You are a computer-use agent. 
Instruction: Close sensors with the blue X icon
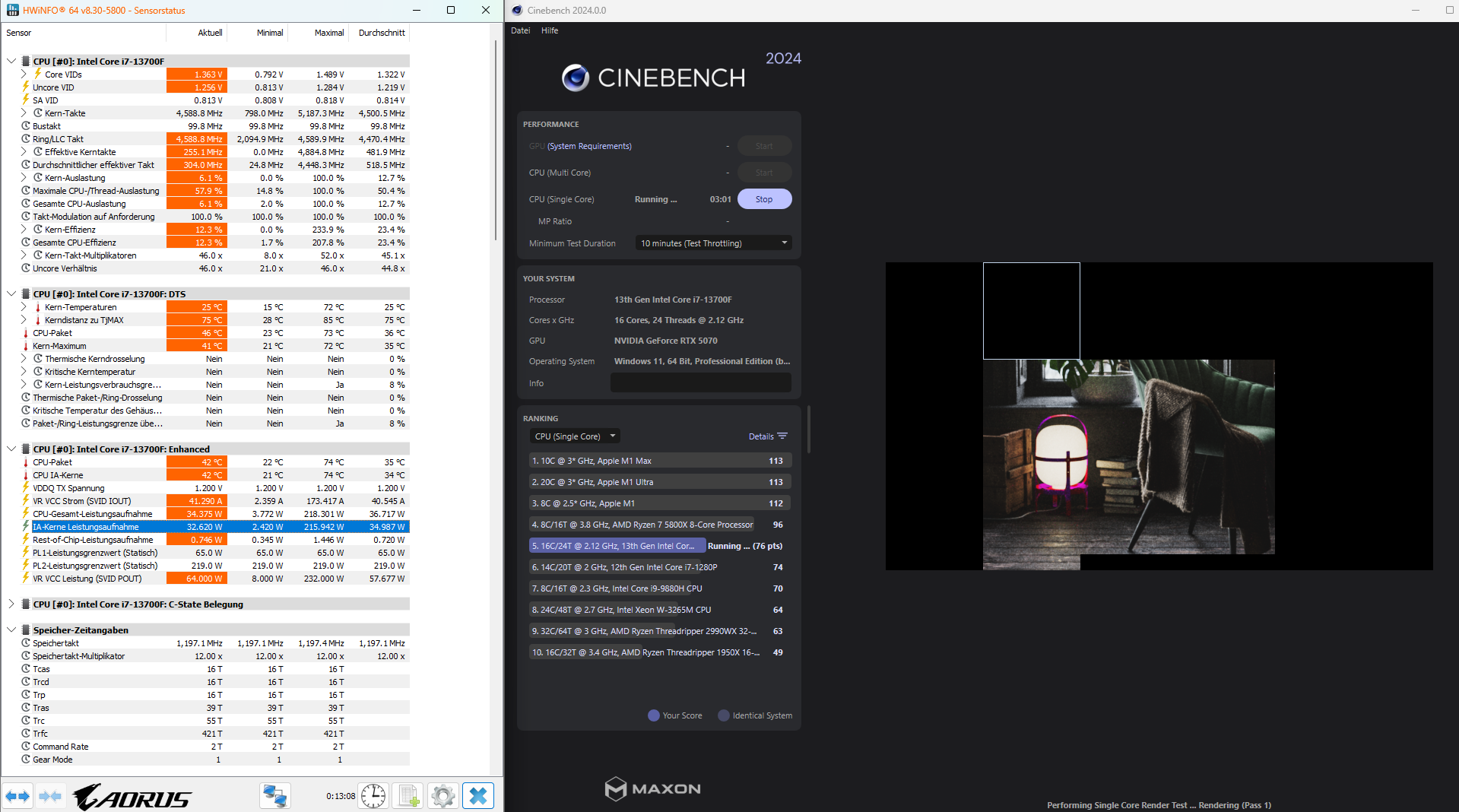coord(478,796)
